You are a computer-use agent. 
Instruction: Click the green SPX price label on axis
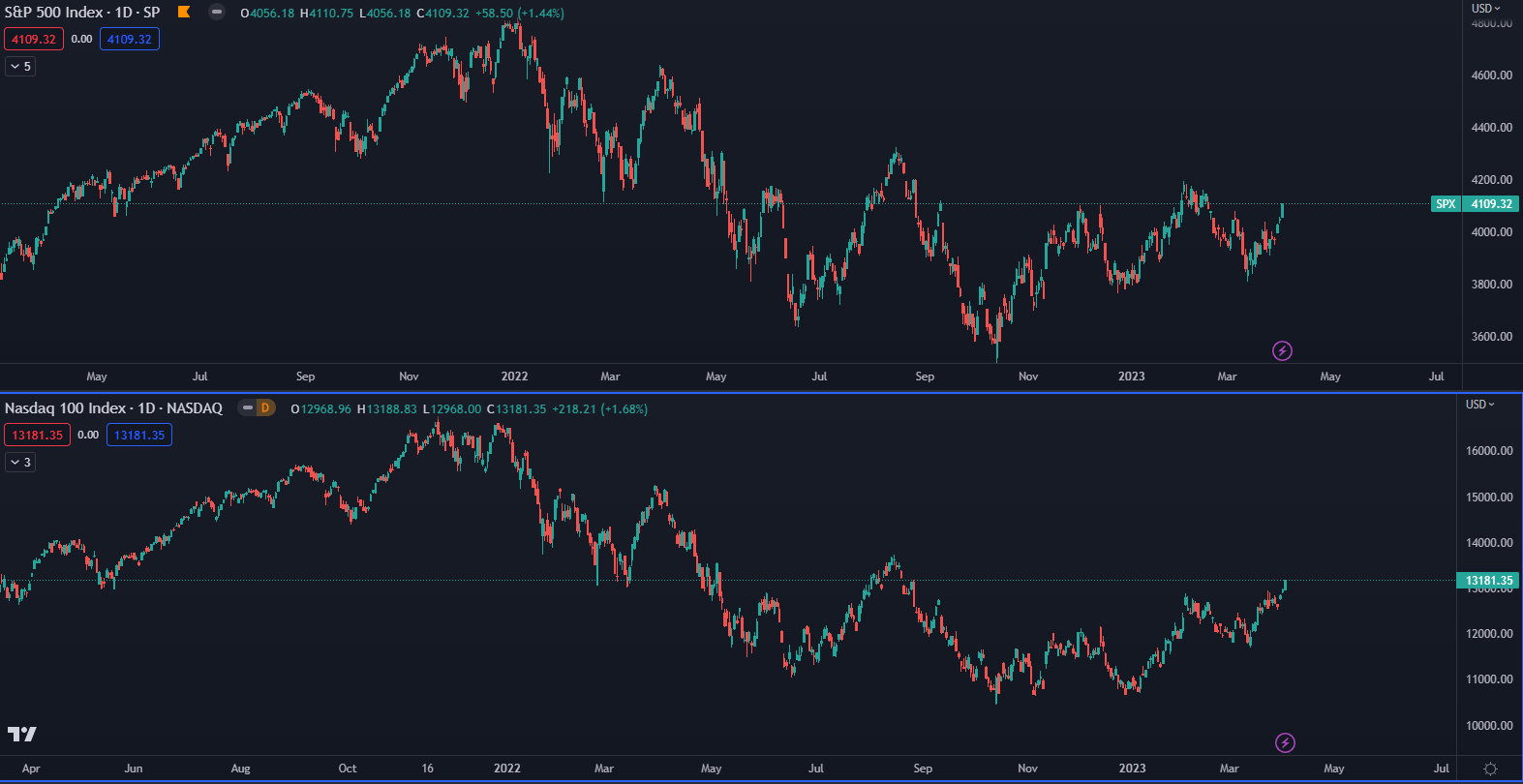[x=1445, y=204]
